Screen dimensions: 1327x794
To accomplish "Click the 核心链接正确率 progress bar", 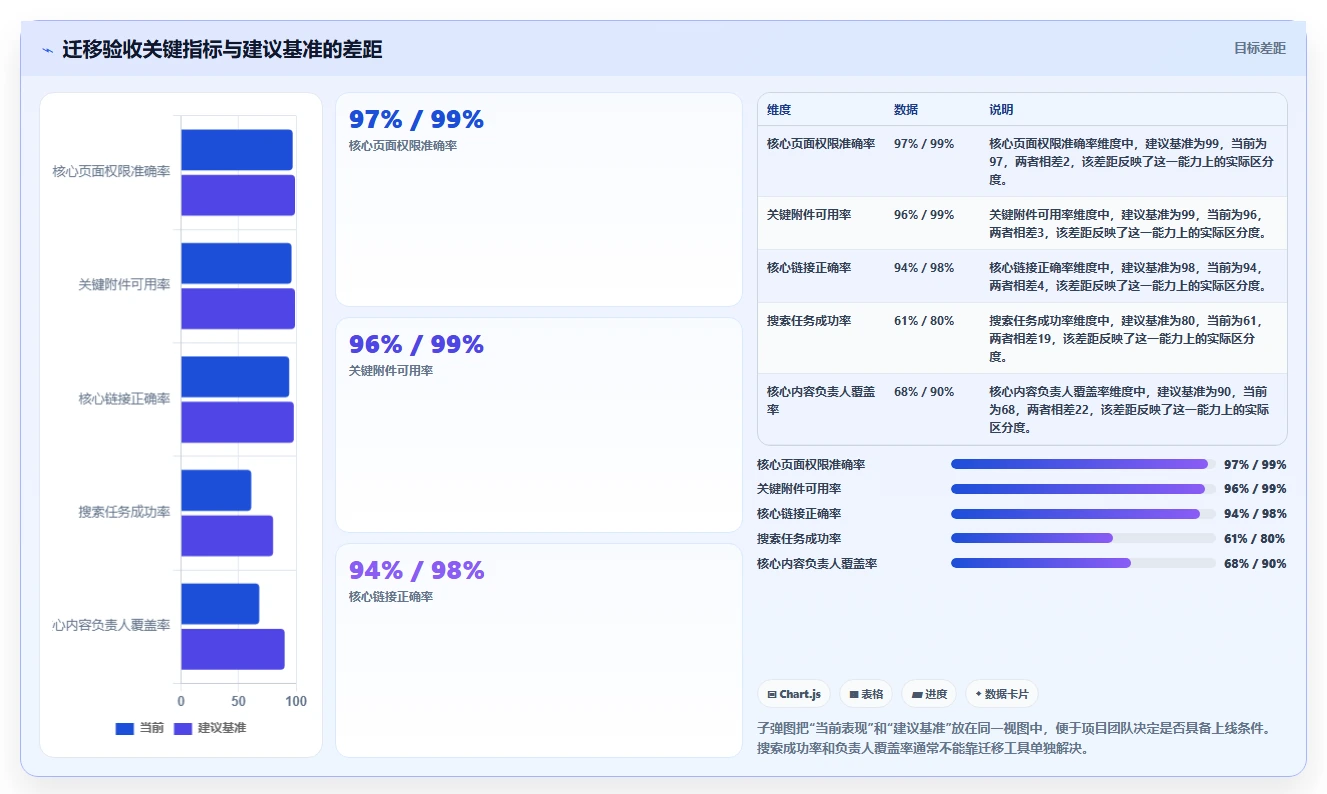I will click(x=1083, y=514).
